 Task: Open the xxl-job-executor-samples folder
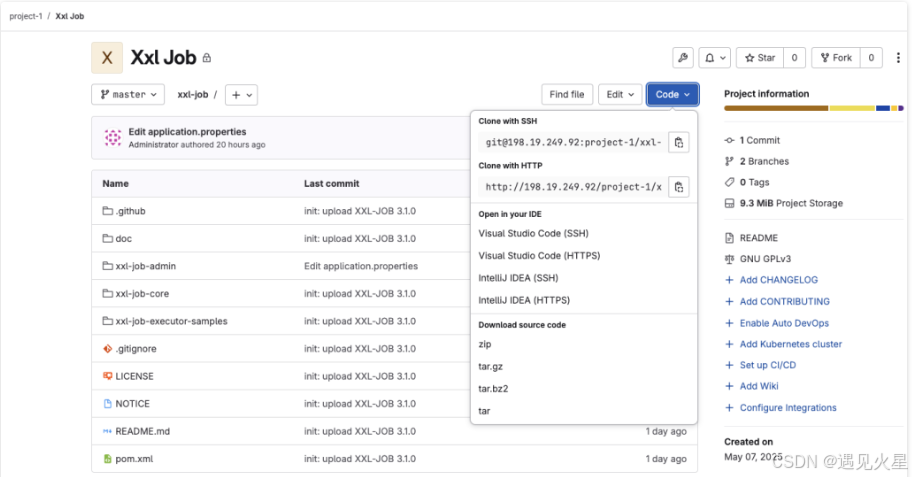[x=171, y=321]
